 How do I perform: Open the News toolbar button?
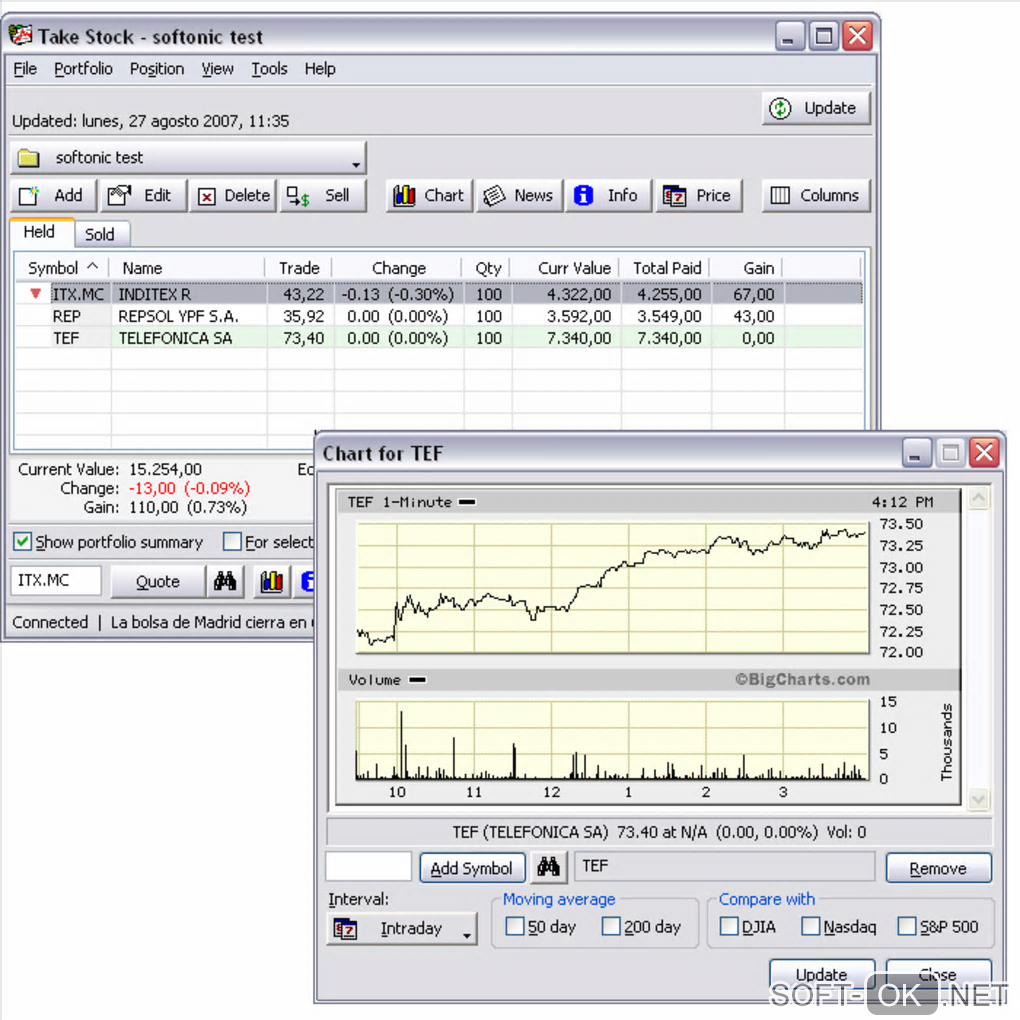click(519, 196)
